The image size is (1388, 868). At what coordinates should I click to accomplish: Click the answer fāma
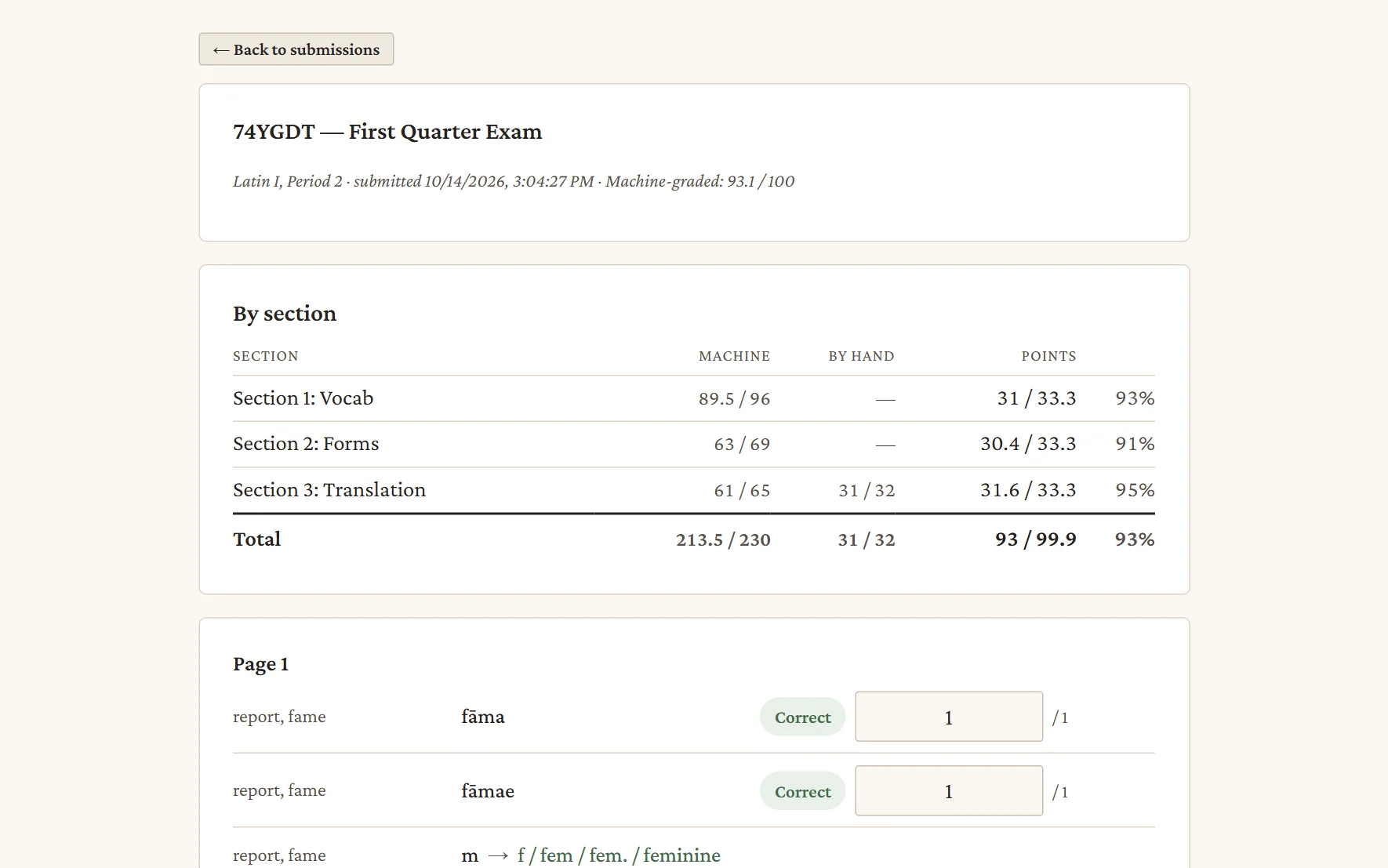(483, 717)
